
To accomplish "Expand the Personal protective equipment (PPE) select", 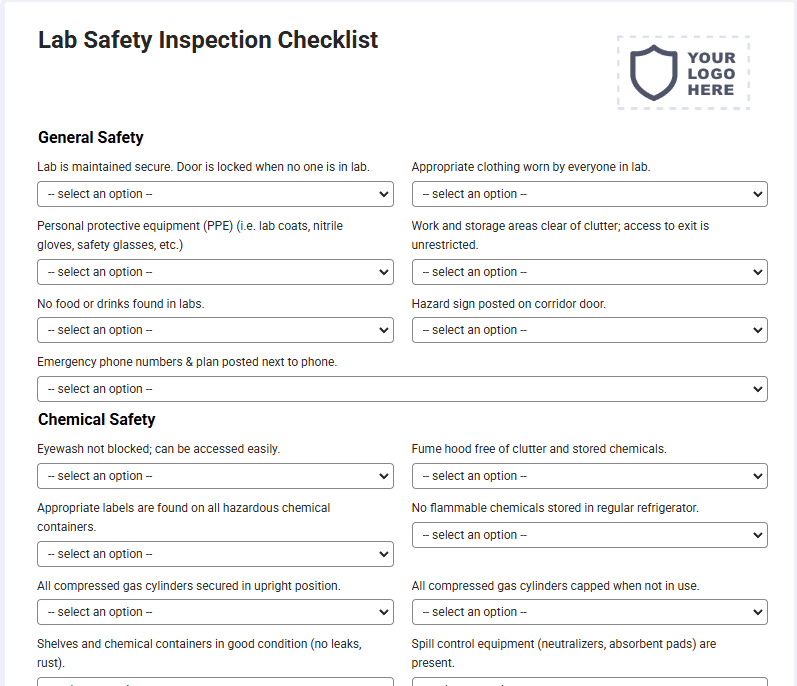I will (x=215, y=272).
